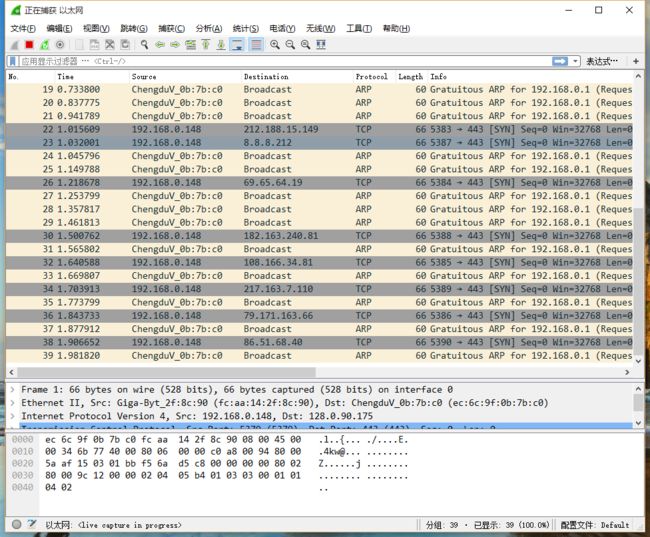Open the 视图(V) menu
The height and width of the screenshot is (537, 650).
point(96,29)
